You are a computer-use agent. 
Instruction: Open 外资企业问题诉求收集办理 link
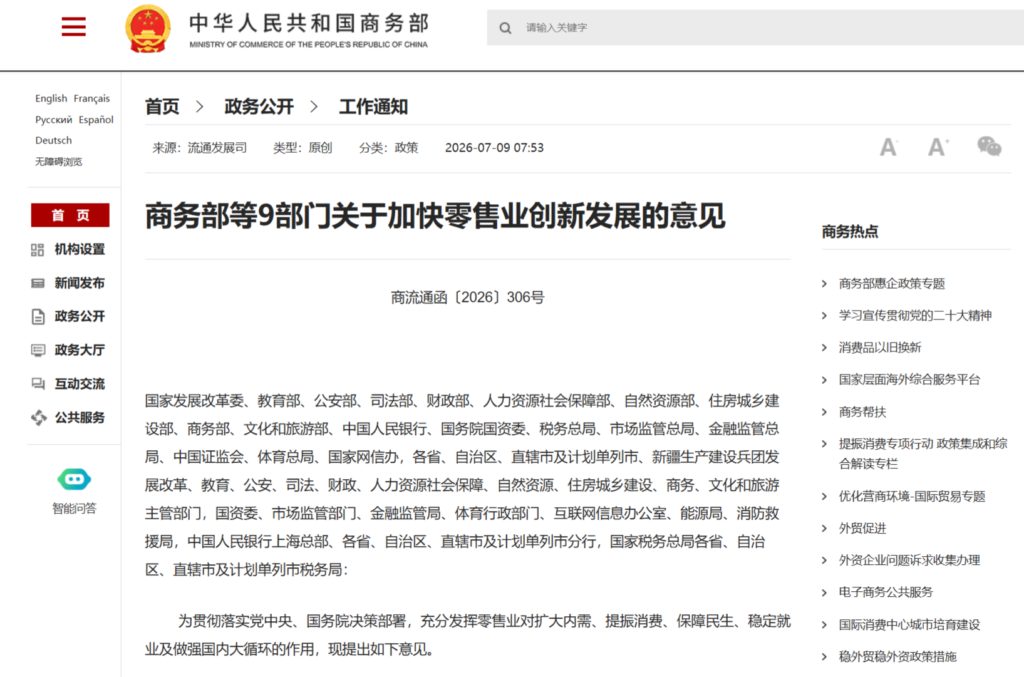coord(909,560)
